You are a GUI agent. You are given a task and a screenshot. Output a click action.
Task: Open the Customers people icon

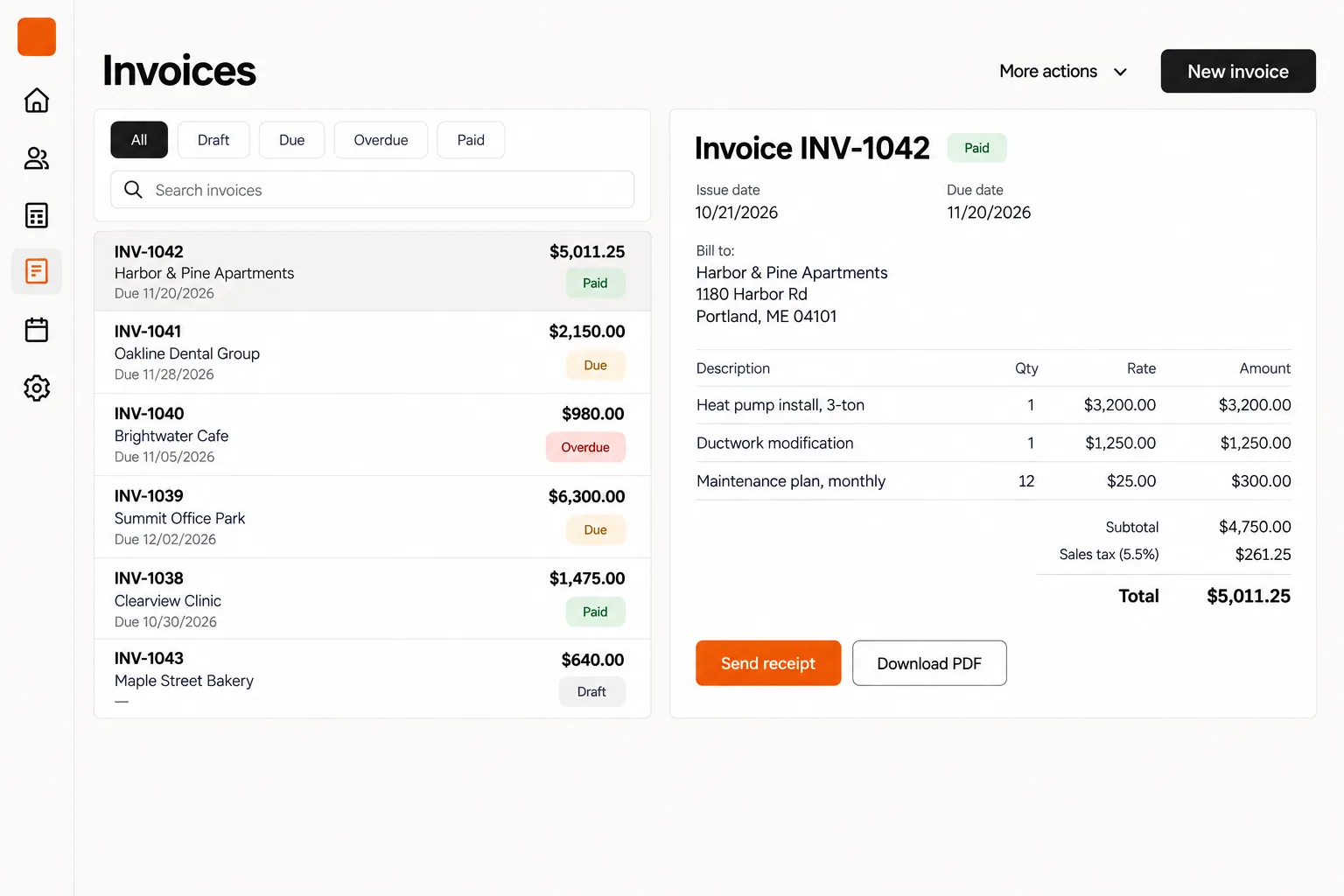[x=37, y=158]
